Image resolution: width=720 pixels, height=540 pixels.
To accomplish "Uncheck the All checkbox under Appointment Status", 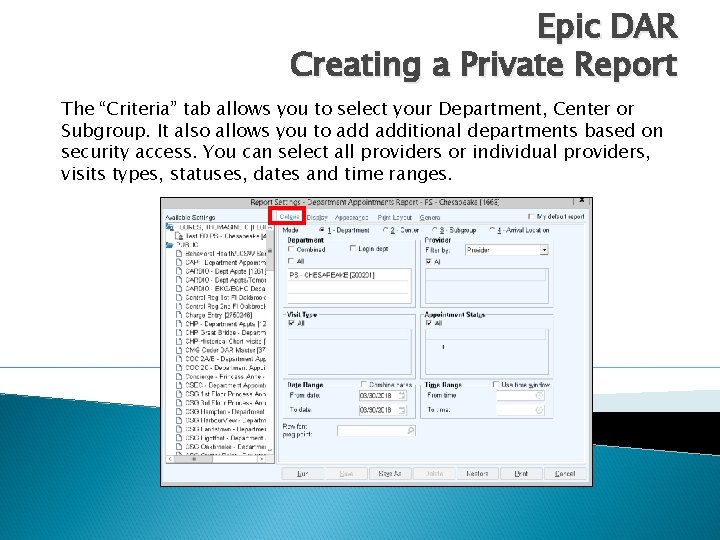I will pos(428,323).
